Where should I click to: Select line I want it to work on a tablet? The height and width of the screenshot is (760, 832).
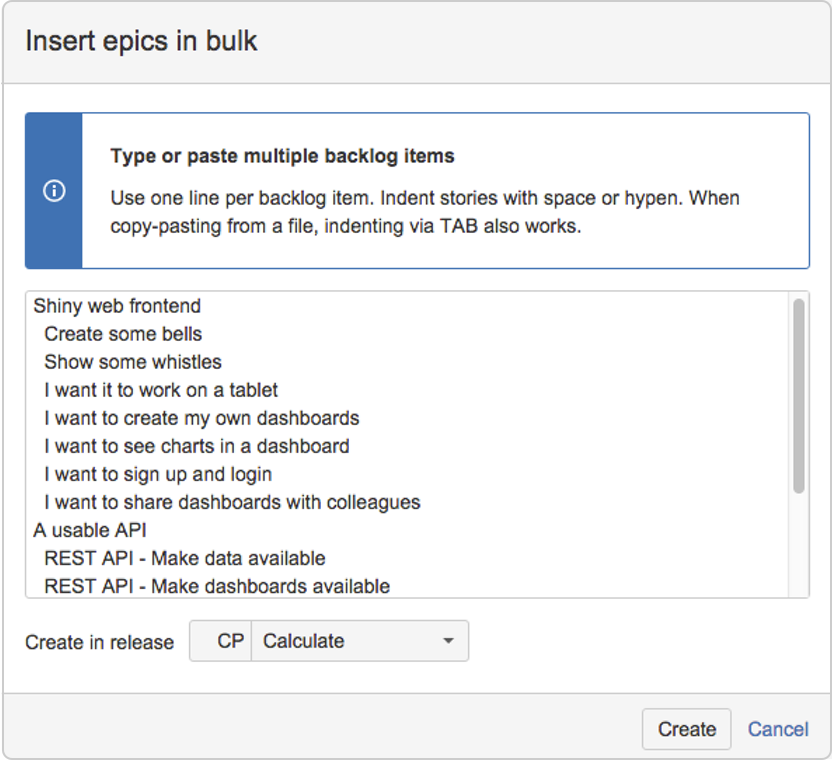(161, 391)
